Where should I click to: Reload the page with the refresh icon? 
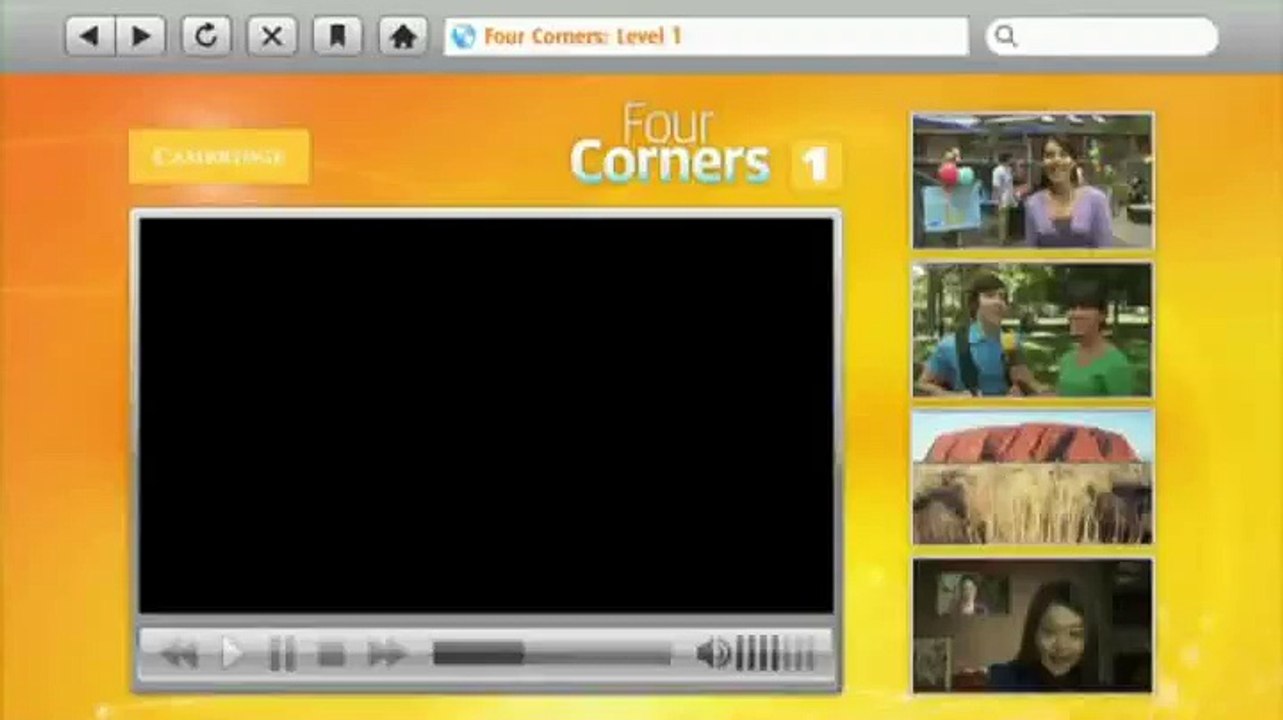click(206, 37)
